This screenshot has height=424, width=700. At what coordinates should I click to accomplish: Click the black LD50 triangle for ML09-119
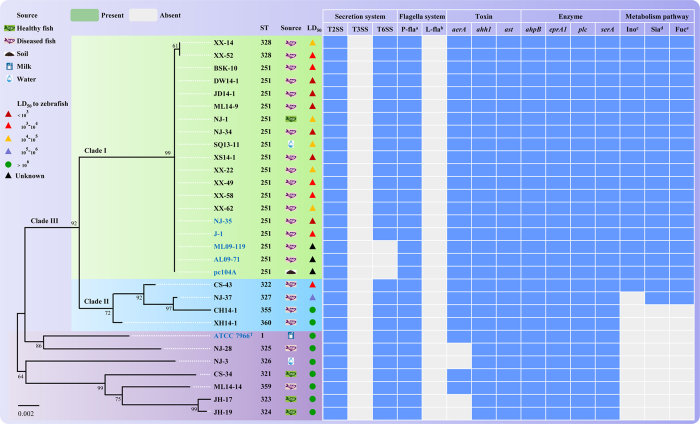point(312,246)
